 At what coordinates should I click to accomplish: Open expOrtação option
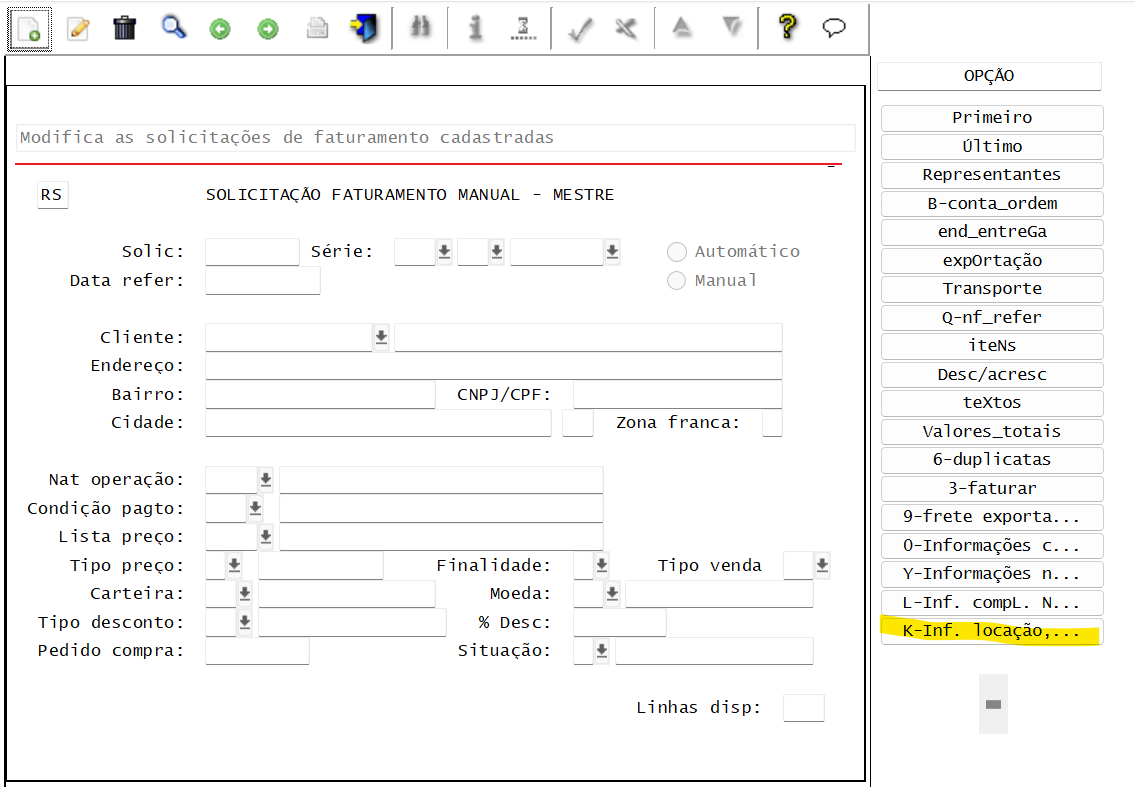[992, 261]
